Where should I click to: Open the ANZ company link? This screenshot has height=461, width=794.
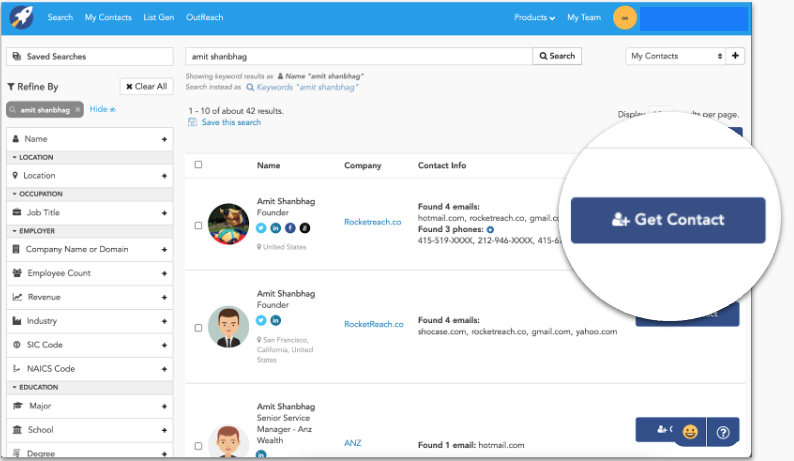point(353,443)
